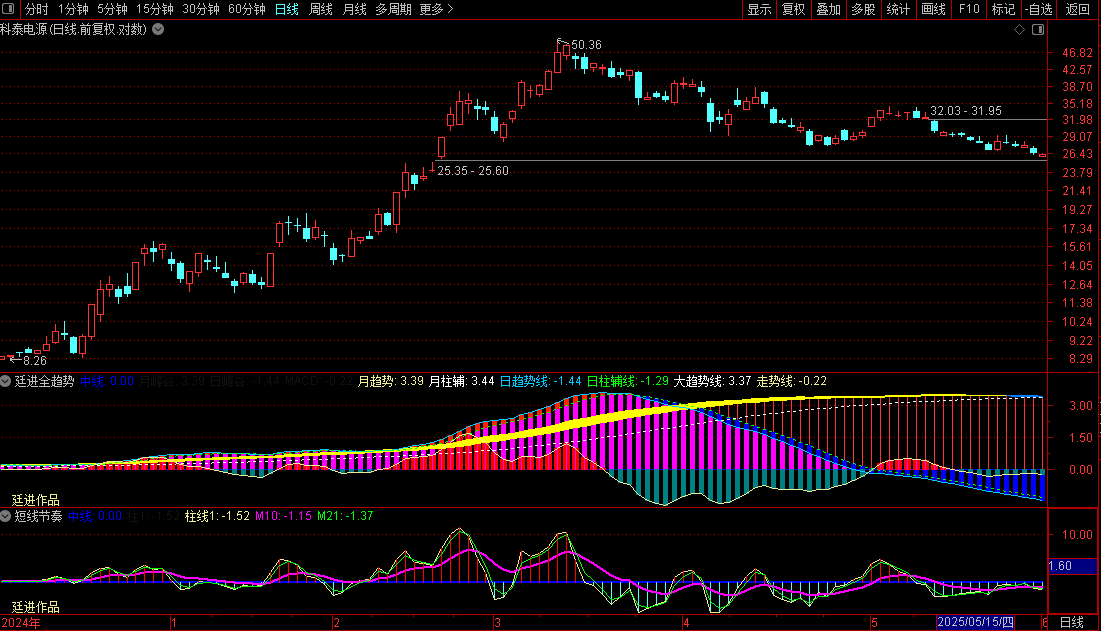Toggle 复权 price adjustment

tap(793, 9)
